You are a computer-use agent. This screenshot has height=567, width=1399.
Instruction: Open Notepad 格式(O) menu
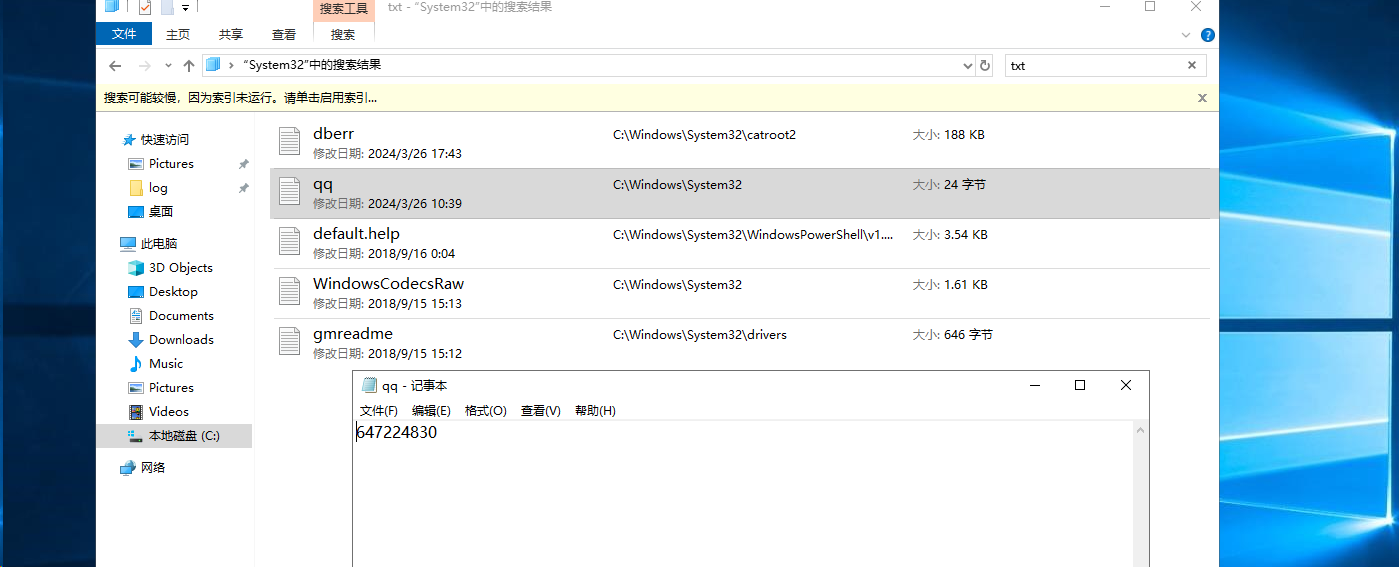pos(486,411)
